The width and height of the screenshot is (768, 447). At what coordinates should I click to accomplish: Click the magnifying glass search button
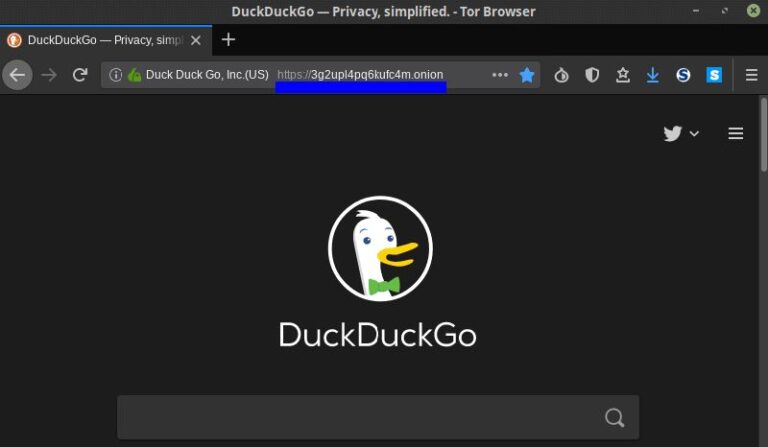[615, 418]
